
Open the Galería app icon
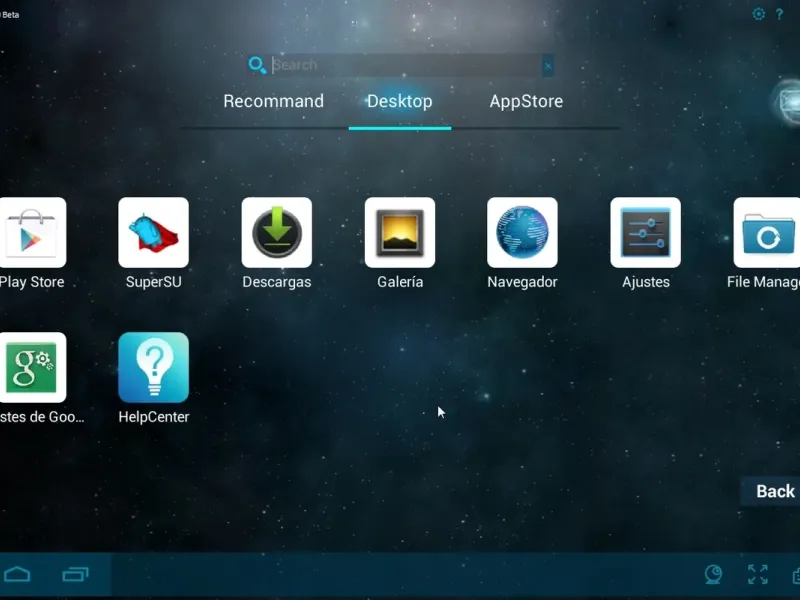pos(400,233)
